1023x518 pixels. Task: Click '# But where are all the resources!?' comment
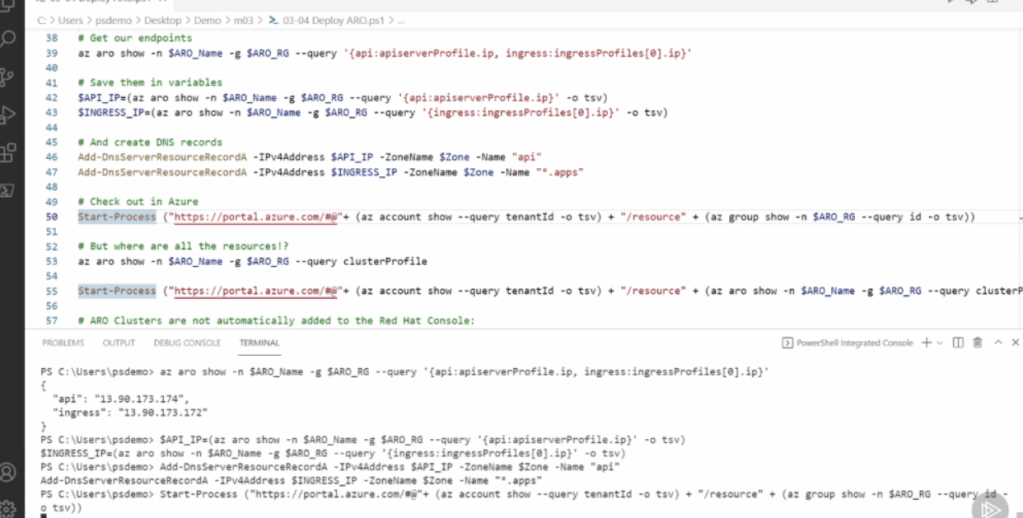click(183, 246)
